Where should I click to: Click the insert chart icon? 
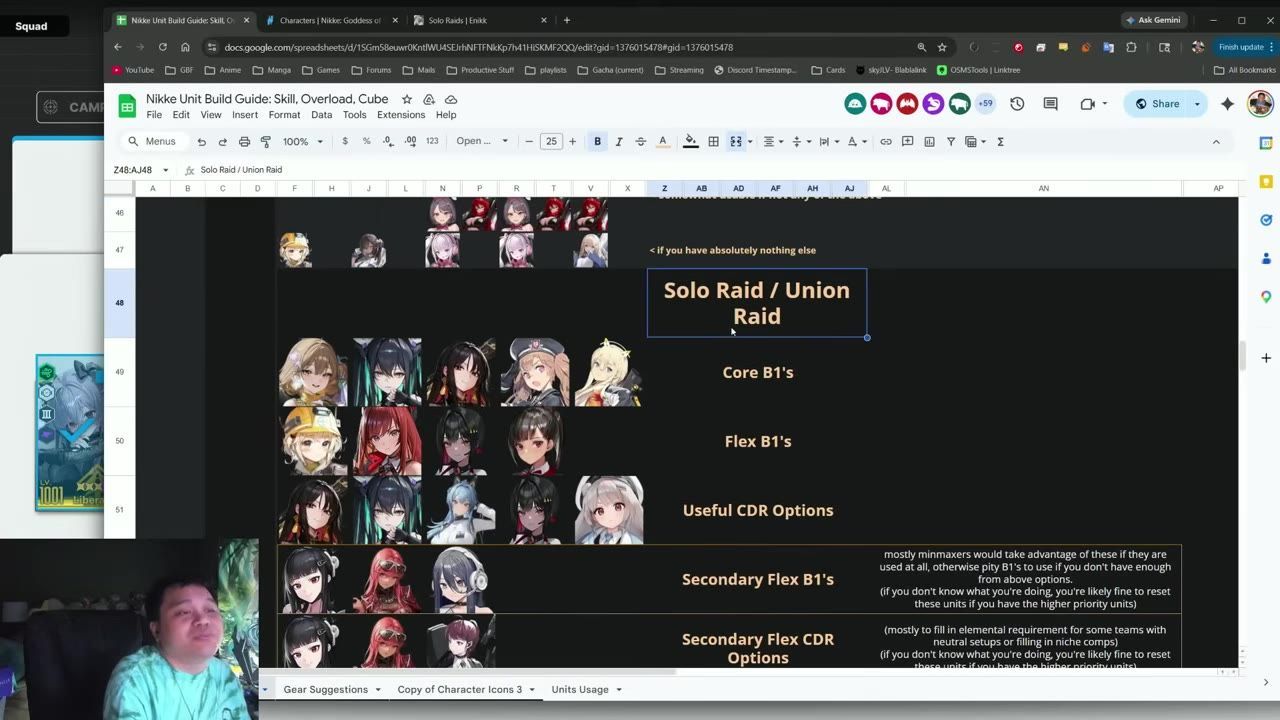point(929,142)
